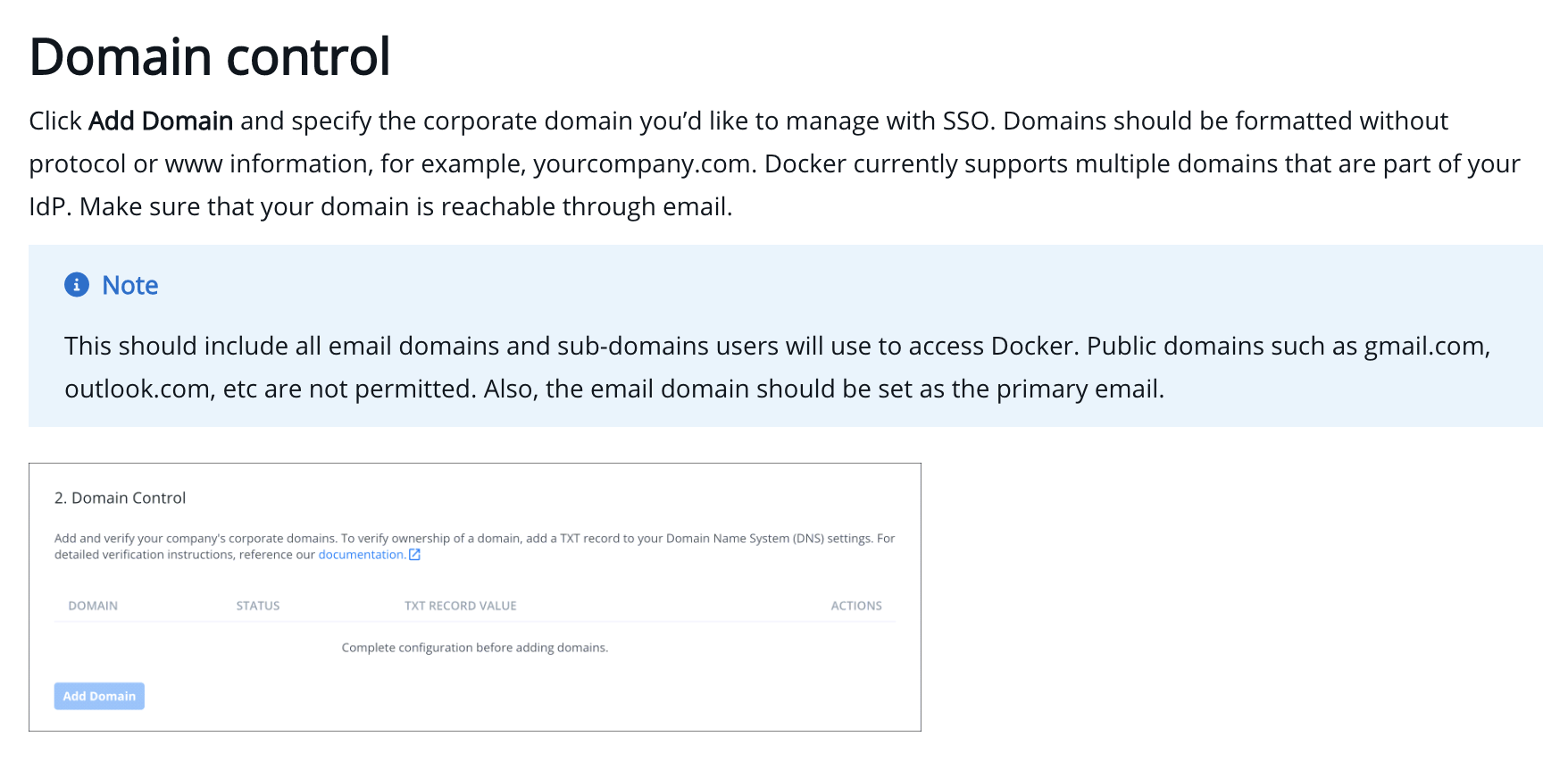This screenshot has width=1568, height=770.
Task: Open the documentation link
Action: [x=362, y=555]
